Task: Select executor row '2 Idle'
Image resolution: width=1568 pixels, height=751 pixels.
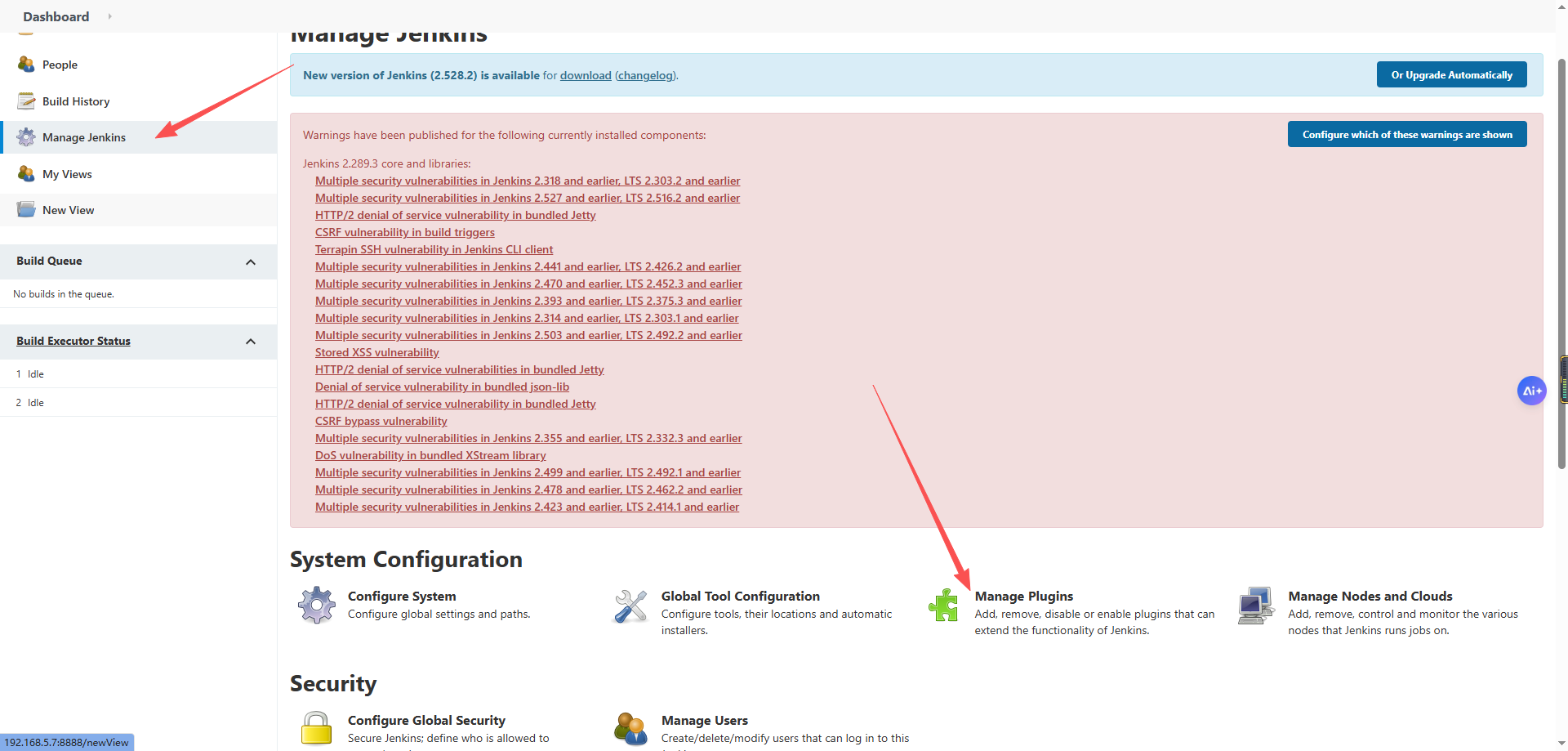Action: [138, 402]
